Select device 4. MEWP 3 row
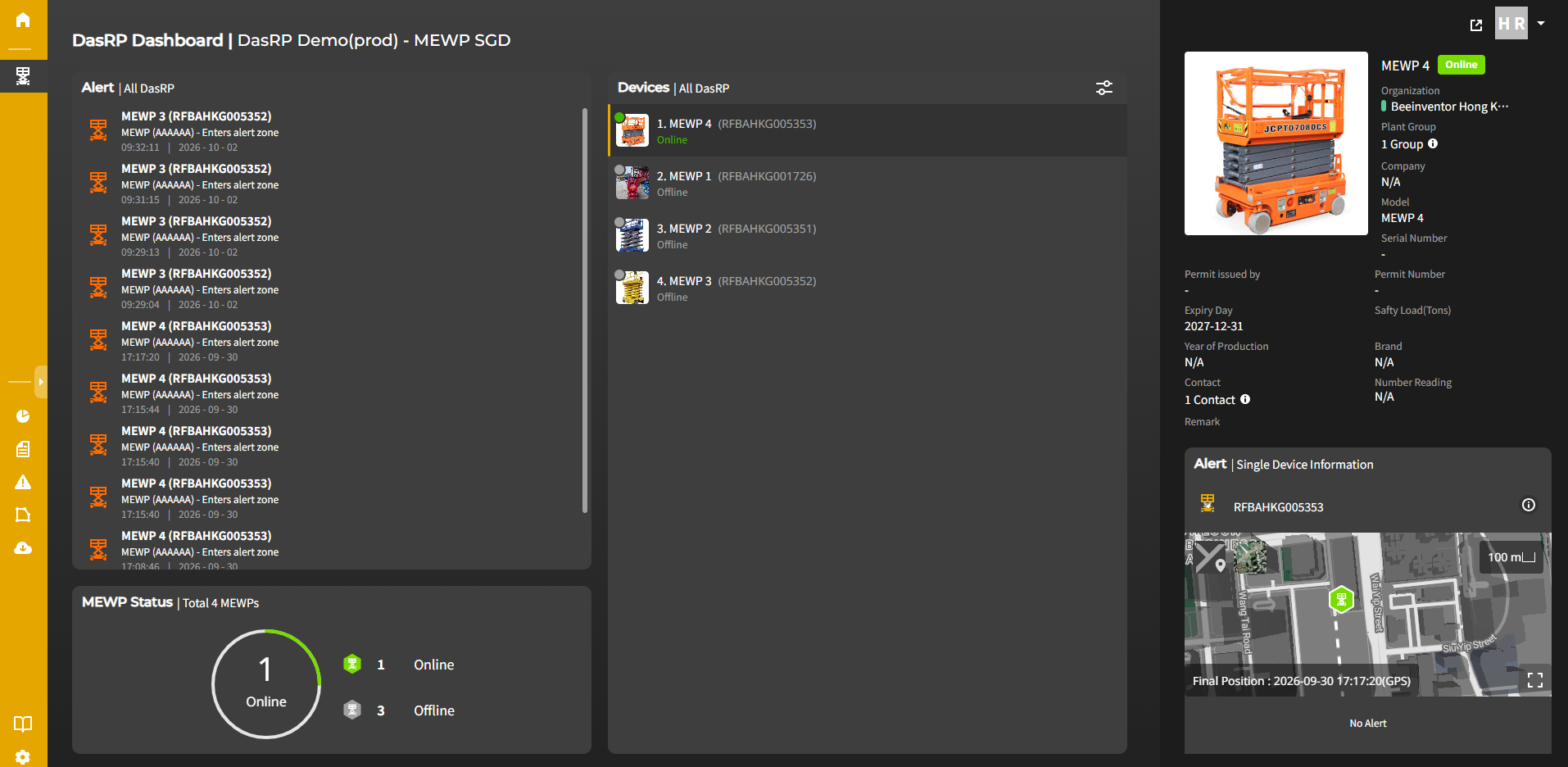The height and width of the screenshot is (767, 1568). [868, 288]
